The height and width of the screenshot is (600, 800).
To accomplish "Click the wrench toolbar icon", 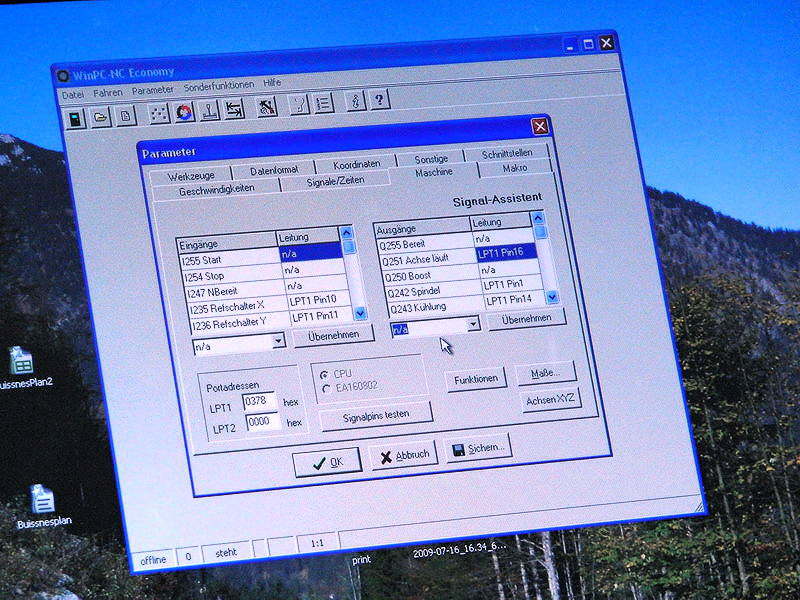I will 299,105.
